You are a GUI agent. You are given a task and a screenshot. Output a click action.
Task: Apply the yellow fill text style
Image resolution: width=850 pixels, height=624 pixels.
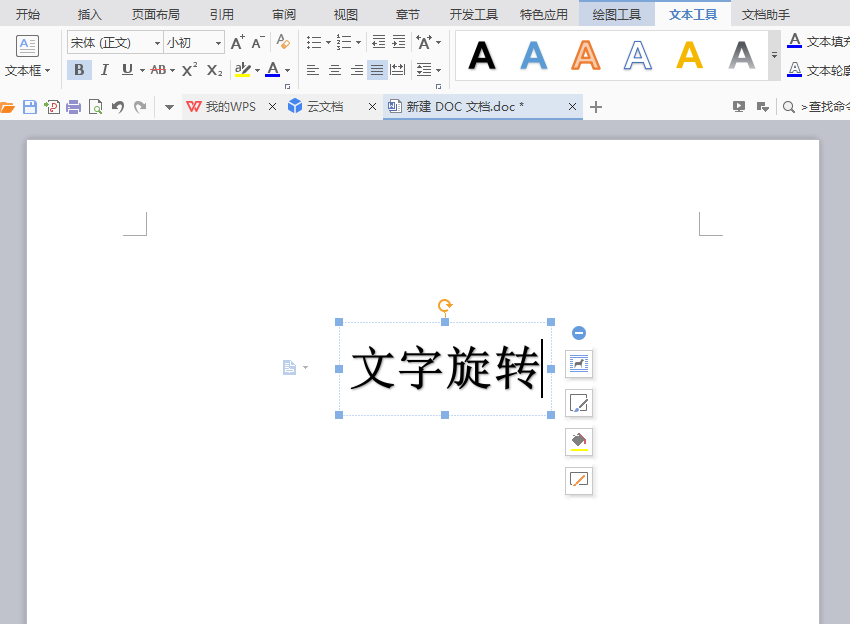(690, 56)
